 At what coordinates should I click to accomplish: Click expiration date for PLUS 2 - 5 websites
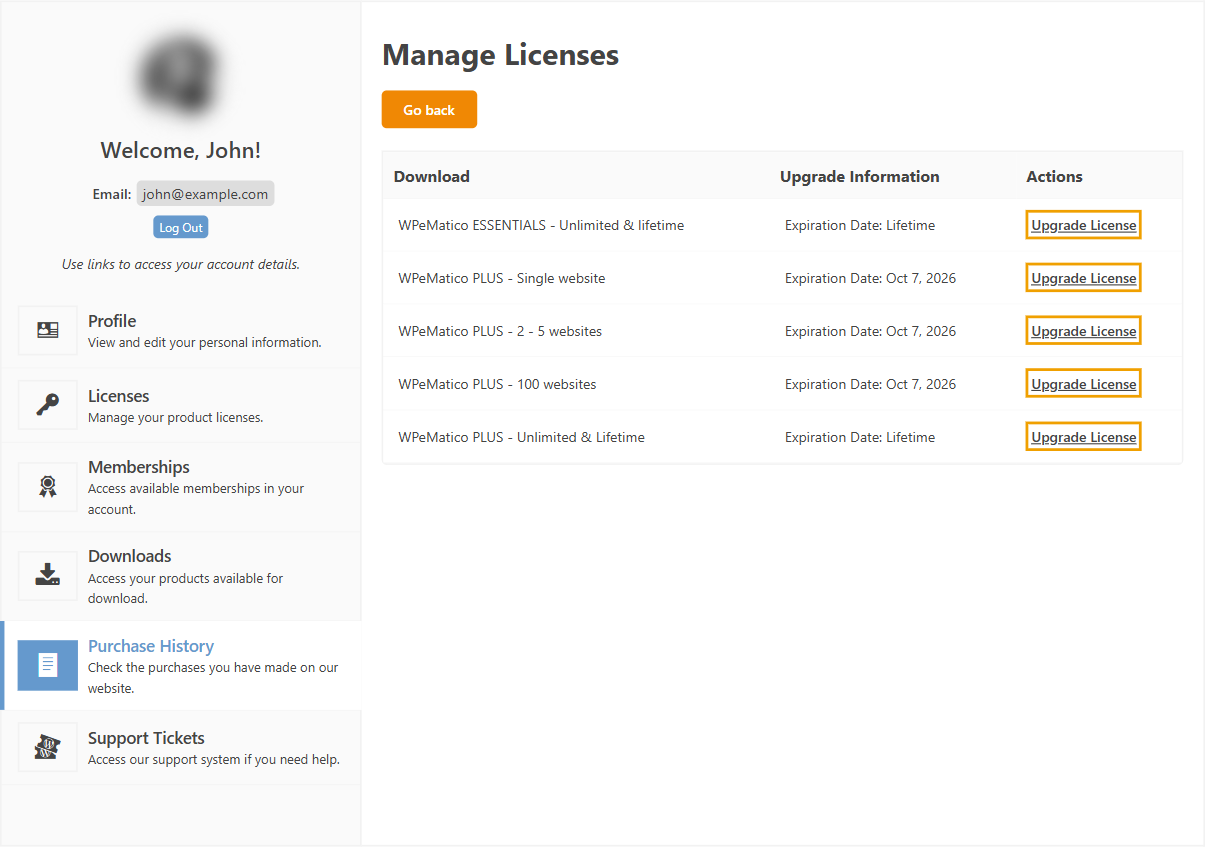870,331
